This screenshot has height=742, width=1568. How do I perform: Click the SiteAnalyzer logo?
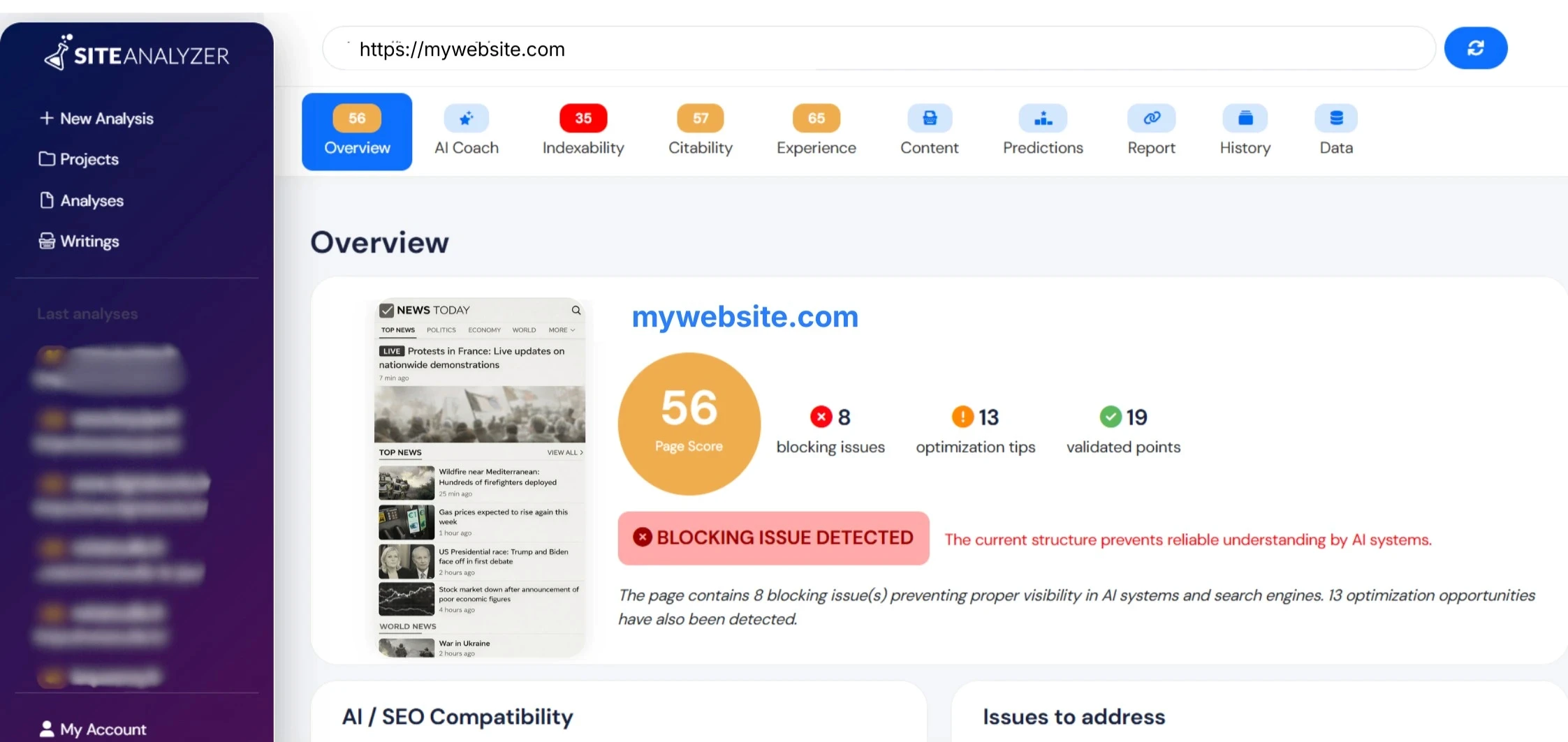(x=137, y=53)
